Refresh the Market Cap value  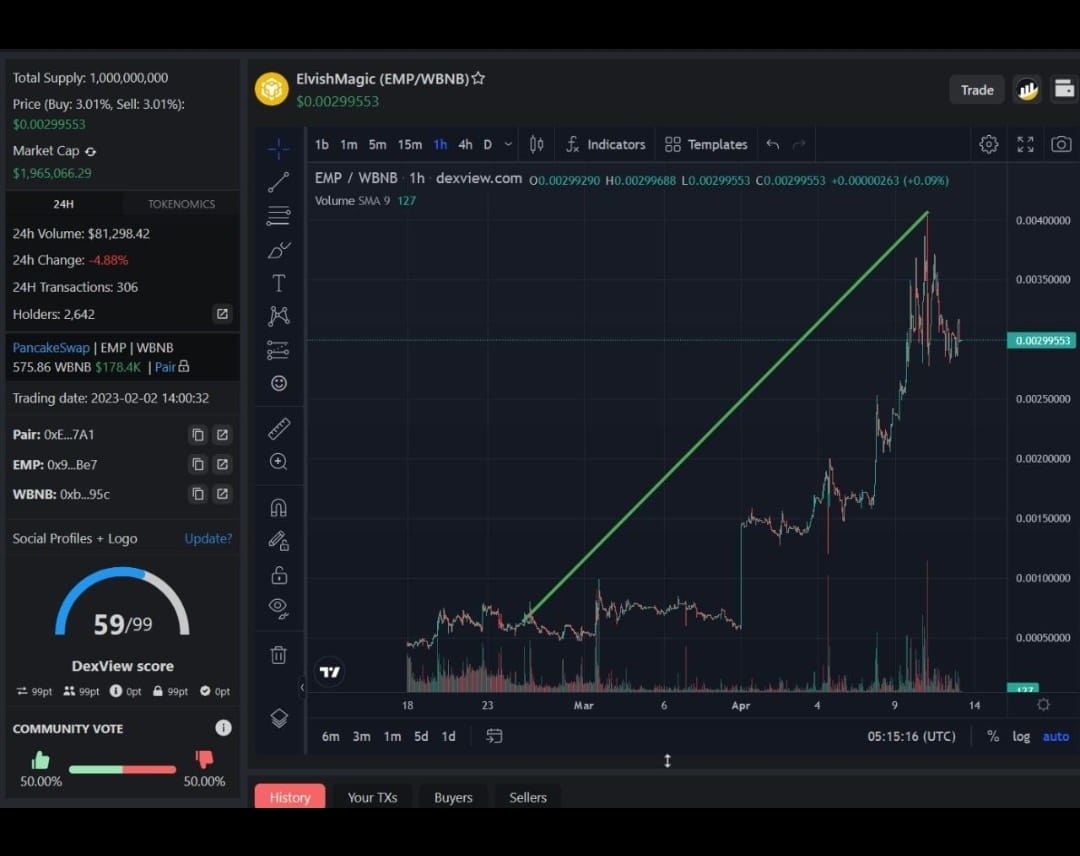coord(90,152)
